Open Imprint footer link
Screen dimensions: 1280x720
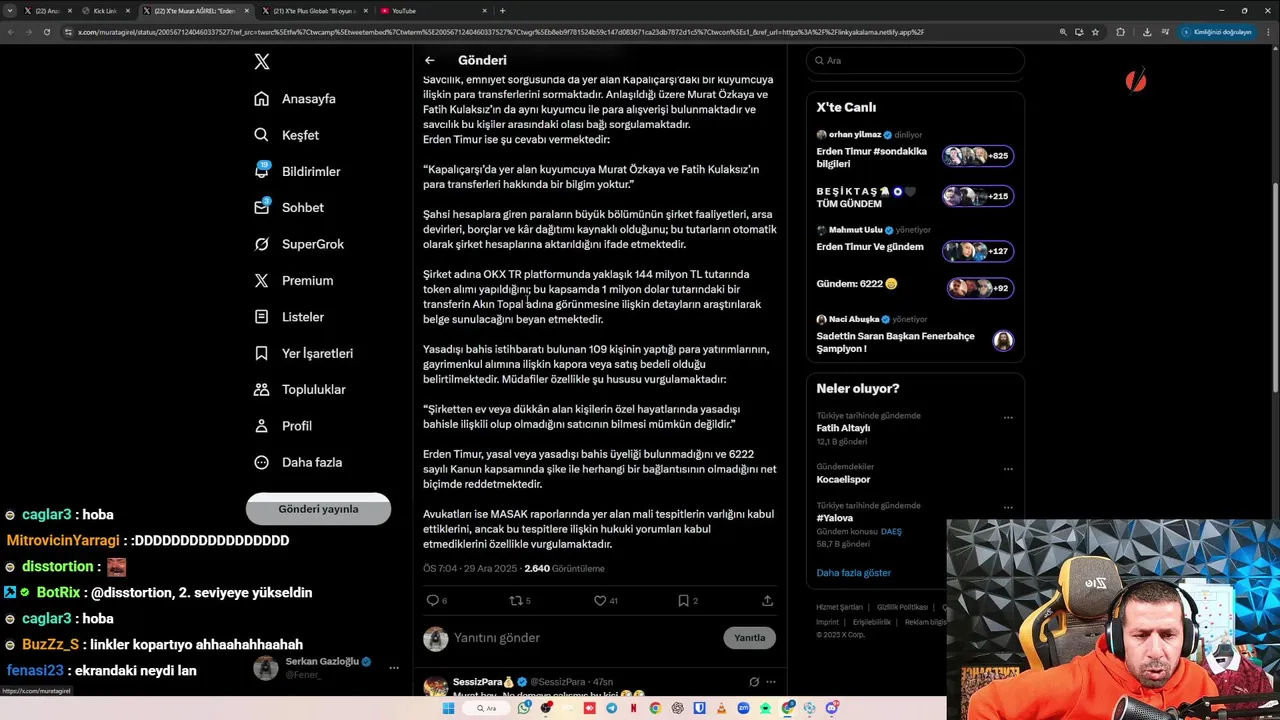pyautogui.click(x=827, y=622)
